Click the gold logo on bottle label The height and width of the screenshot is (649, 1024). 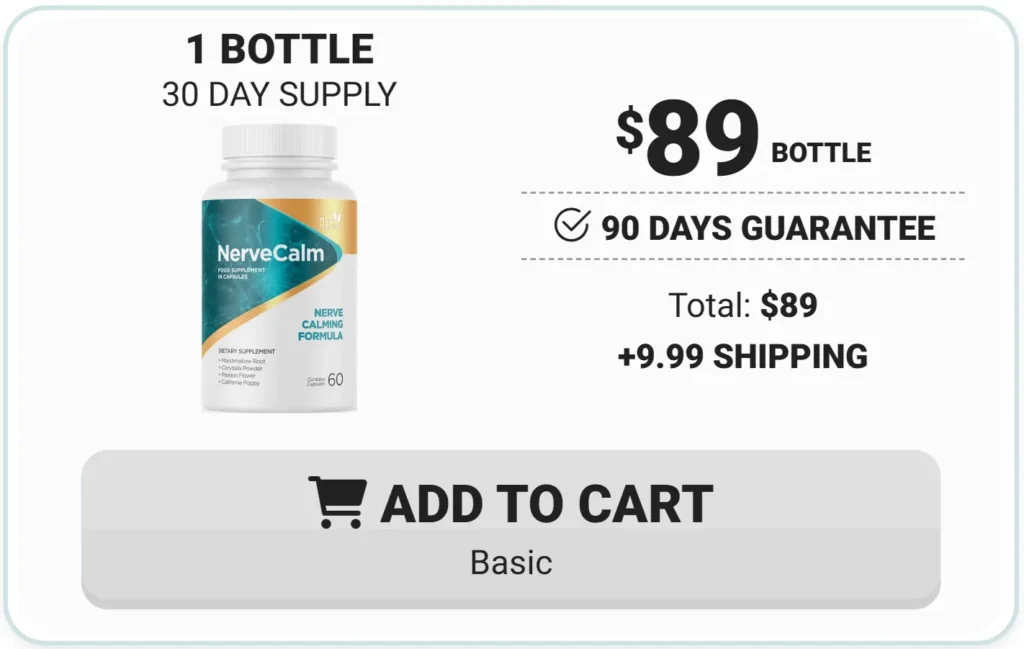pyautogui.click(x=330, y=220)
